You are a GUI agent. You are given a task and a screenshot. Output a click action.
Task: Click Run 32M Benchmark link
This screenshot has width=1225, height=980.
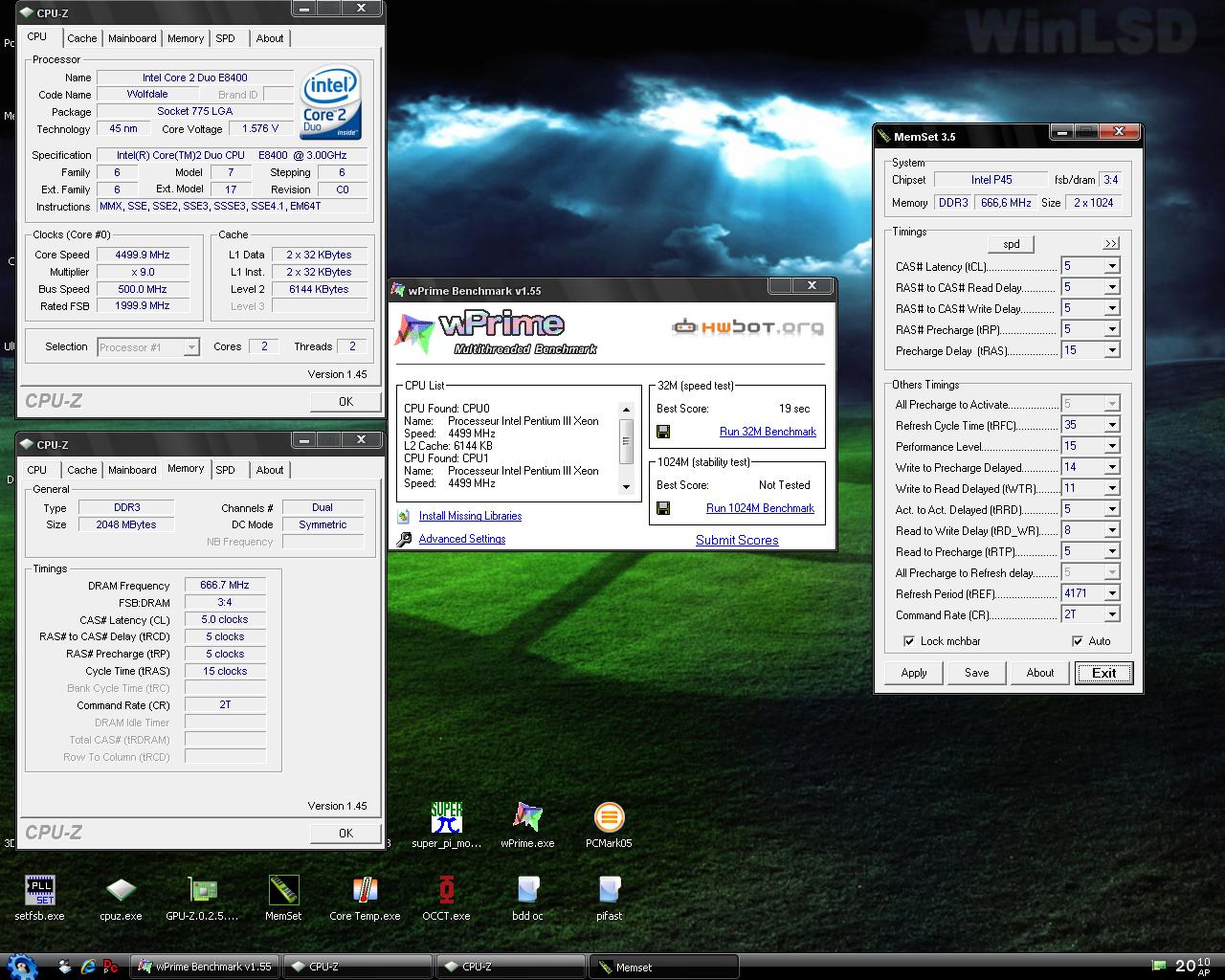pos(768,432)
